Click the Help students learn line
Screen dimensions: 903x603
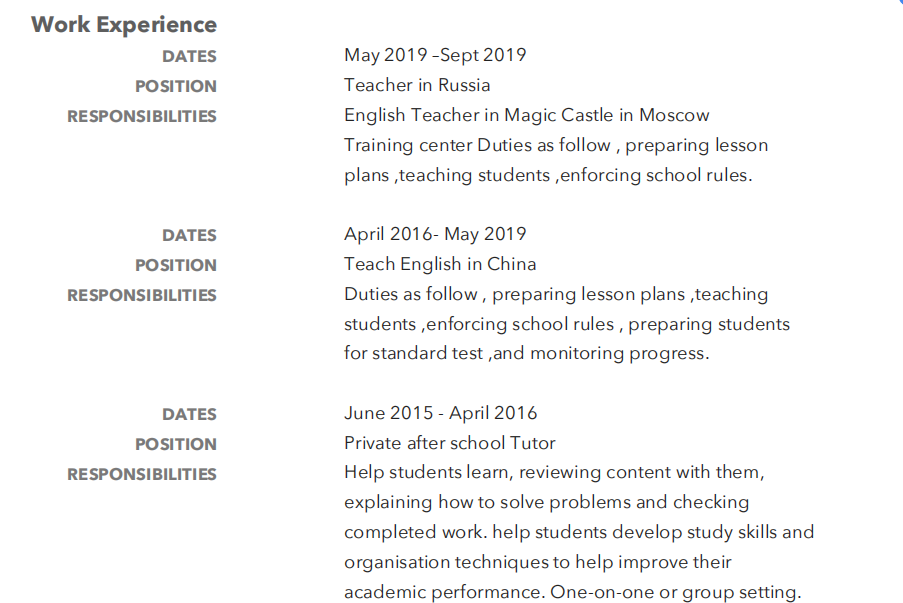[554, 472]
